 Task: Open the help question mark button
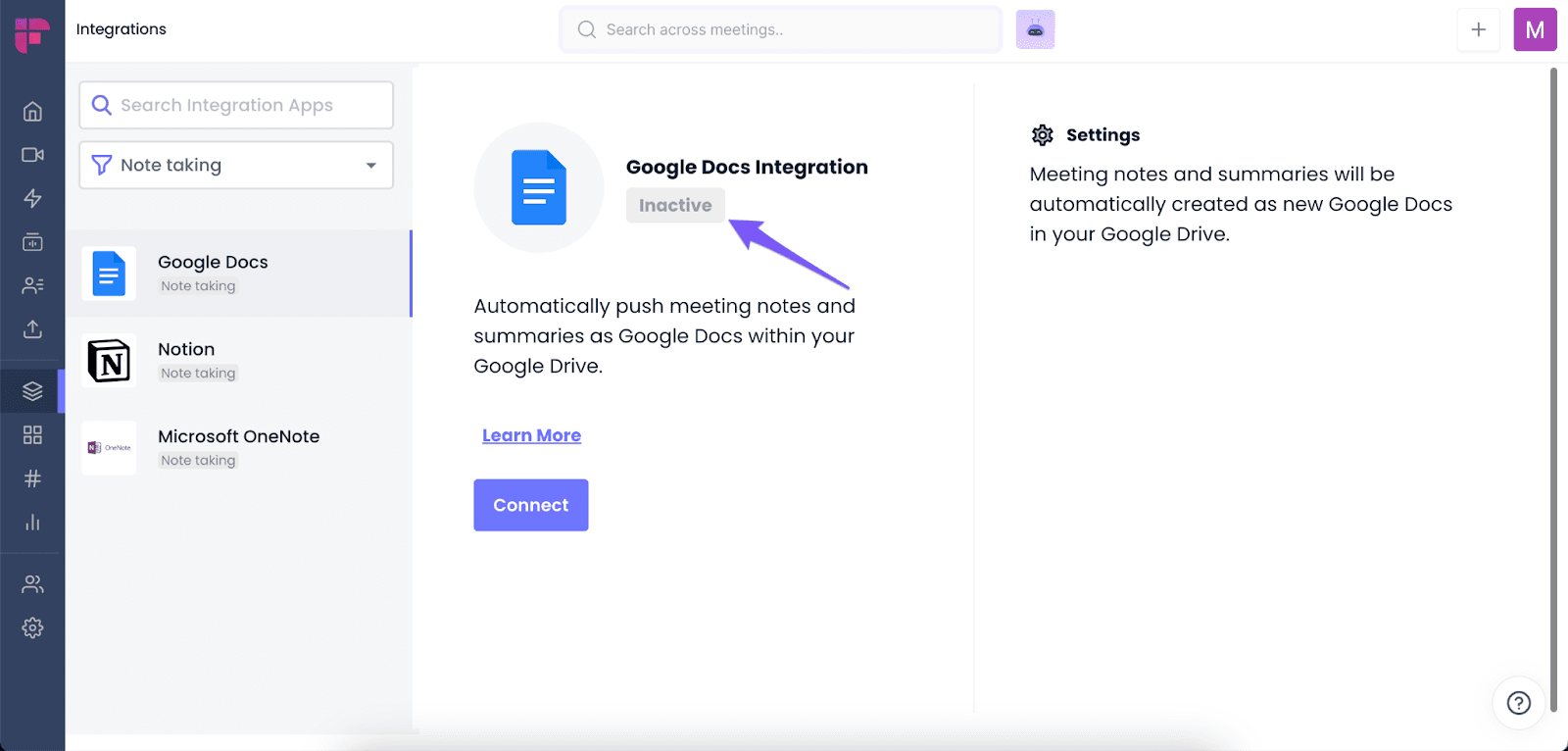(1519, 703)
